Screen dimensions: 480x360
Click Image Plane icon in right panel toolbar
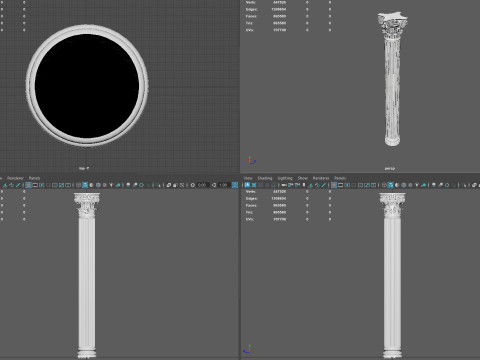(x=310, y=185)
